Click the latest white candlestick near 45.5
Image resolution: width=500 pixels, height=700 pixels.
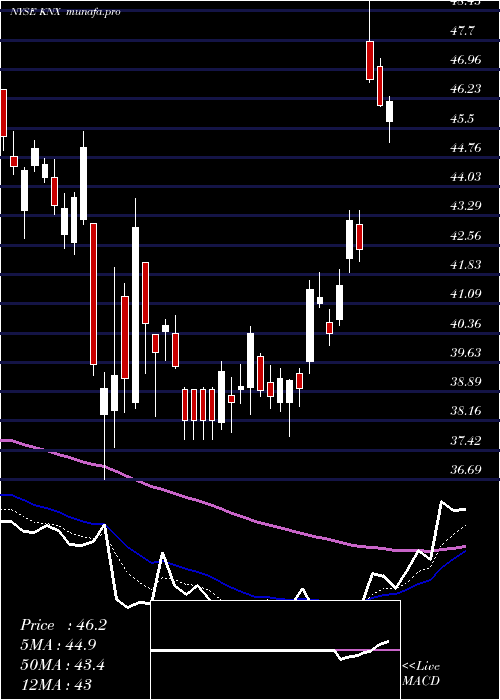[390, 111]
